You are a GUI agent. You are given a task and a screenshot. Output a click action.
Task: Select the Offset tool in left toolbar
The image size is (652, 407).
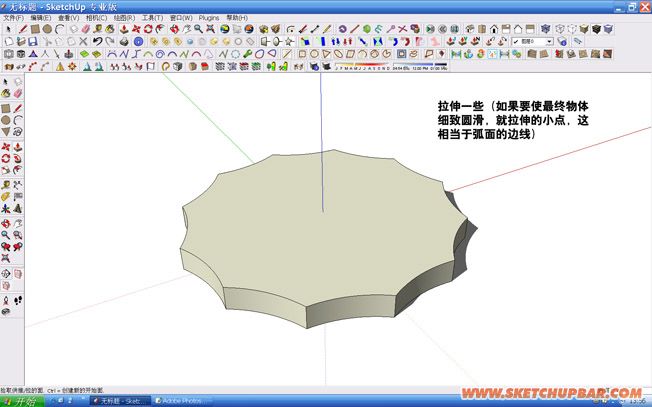(x=18, y=170)
